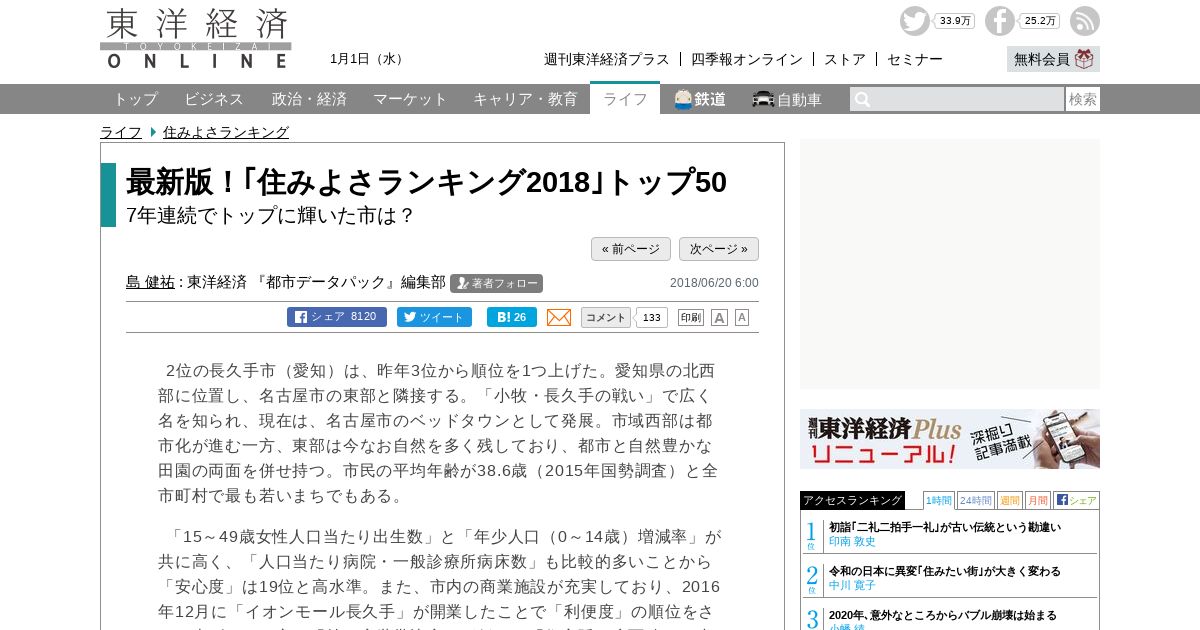Select the 週間 ranking tab

(x=1010, y=500)
